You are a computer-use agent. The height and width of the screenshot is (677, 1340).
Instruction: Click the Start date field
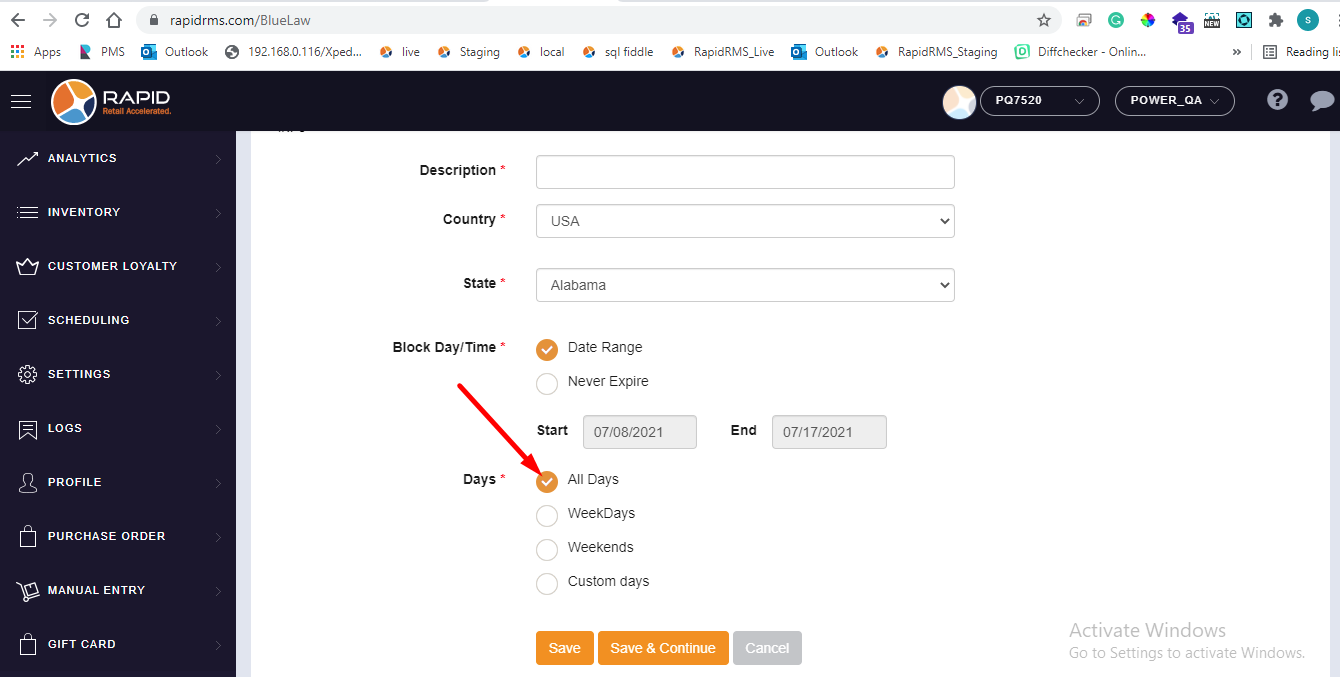[x=639, y=432]
